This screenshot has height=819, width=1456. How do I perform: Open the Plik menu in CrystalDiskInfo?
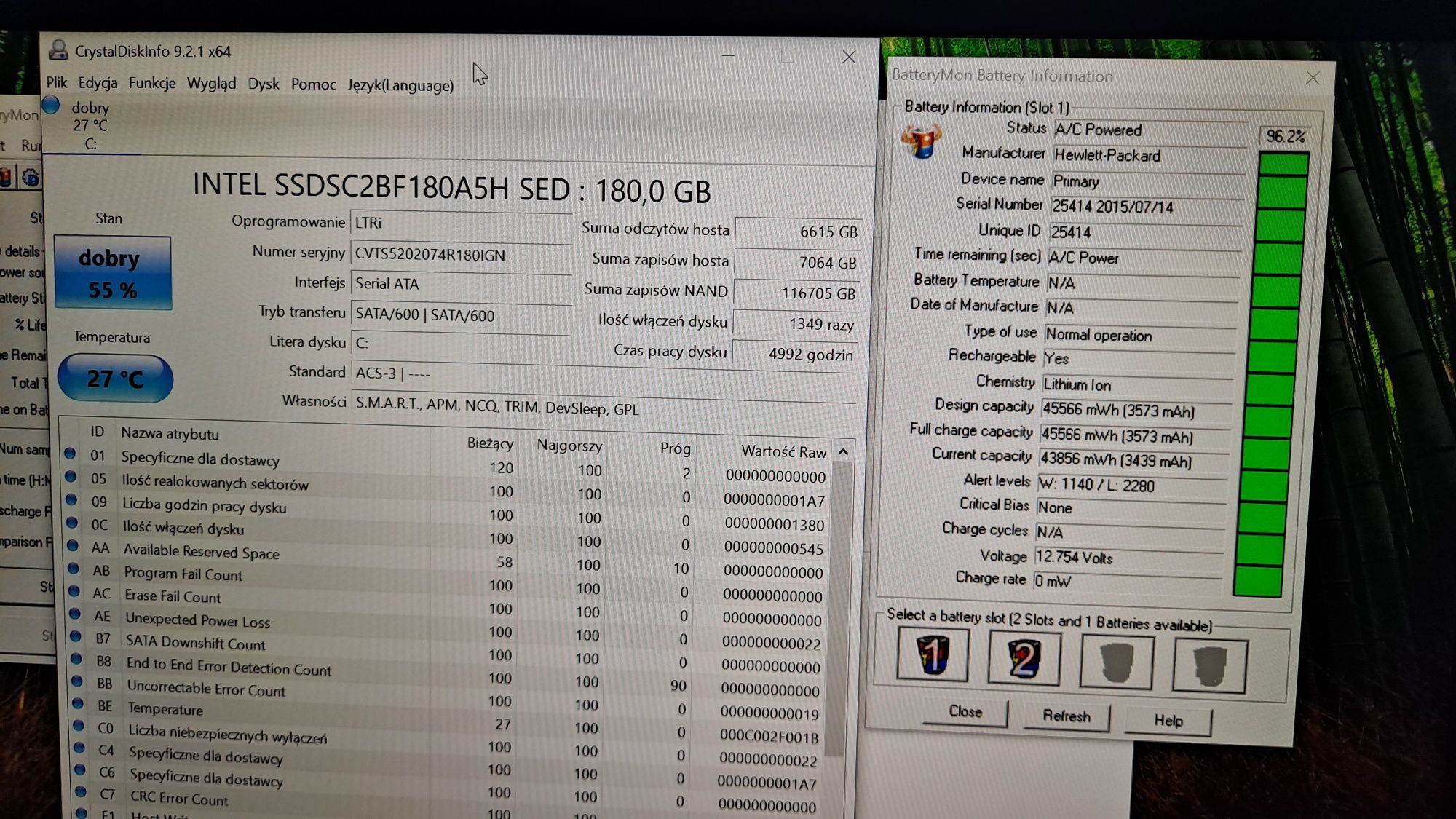(56, 82)
